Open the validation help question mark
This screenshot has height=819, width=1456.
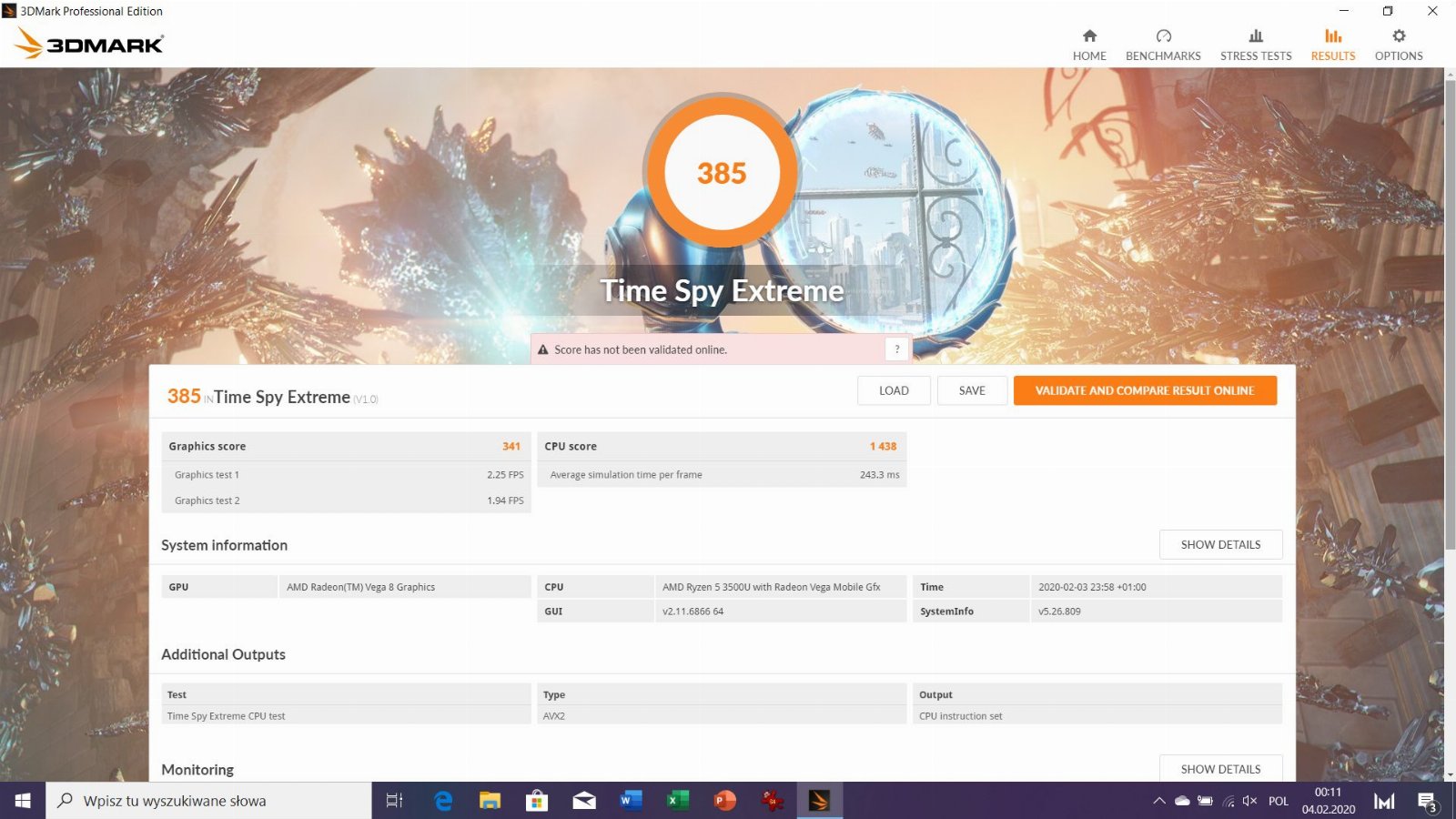coord(896,349)
